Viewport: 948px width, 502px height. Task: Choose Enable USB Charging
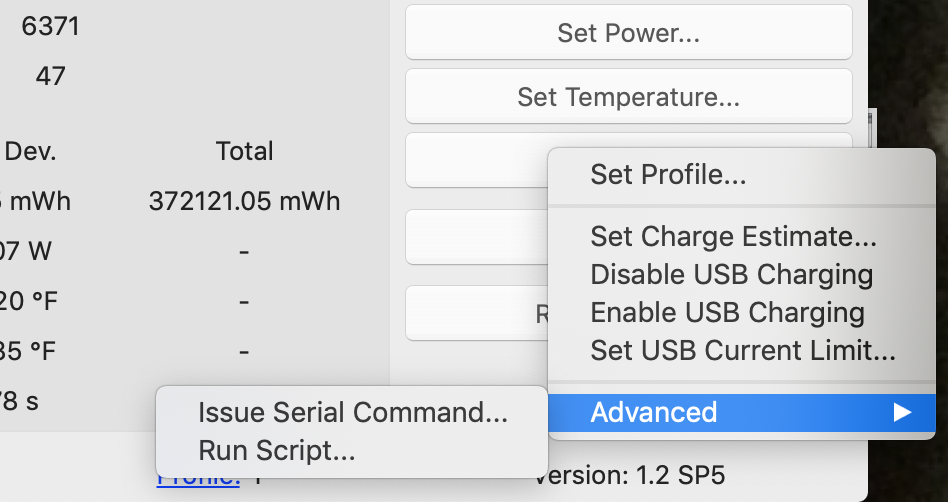click(x=727, y=312)
